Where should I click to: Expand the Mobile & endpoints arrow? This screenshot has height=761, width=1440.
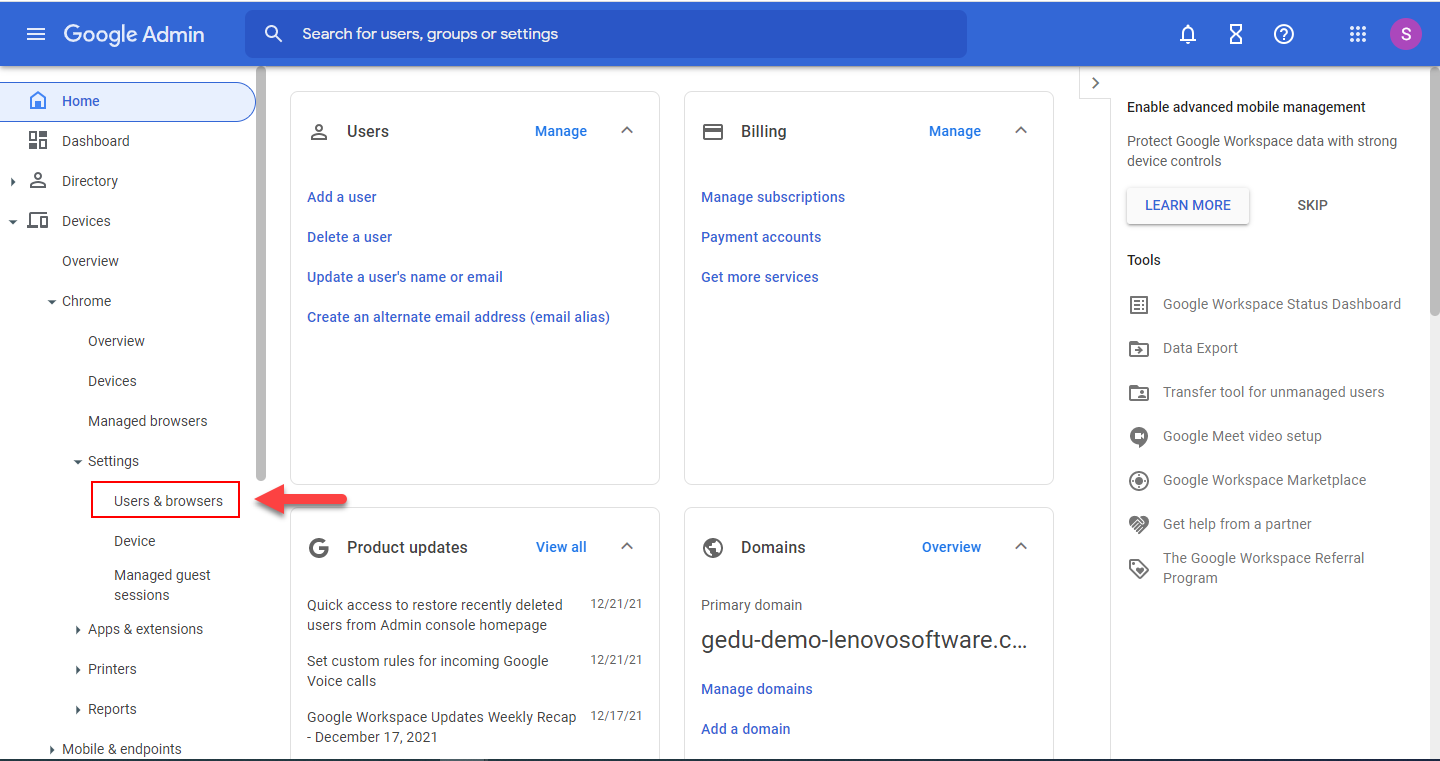coord(52,749)
